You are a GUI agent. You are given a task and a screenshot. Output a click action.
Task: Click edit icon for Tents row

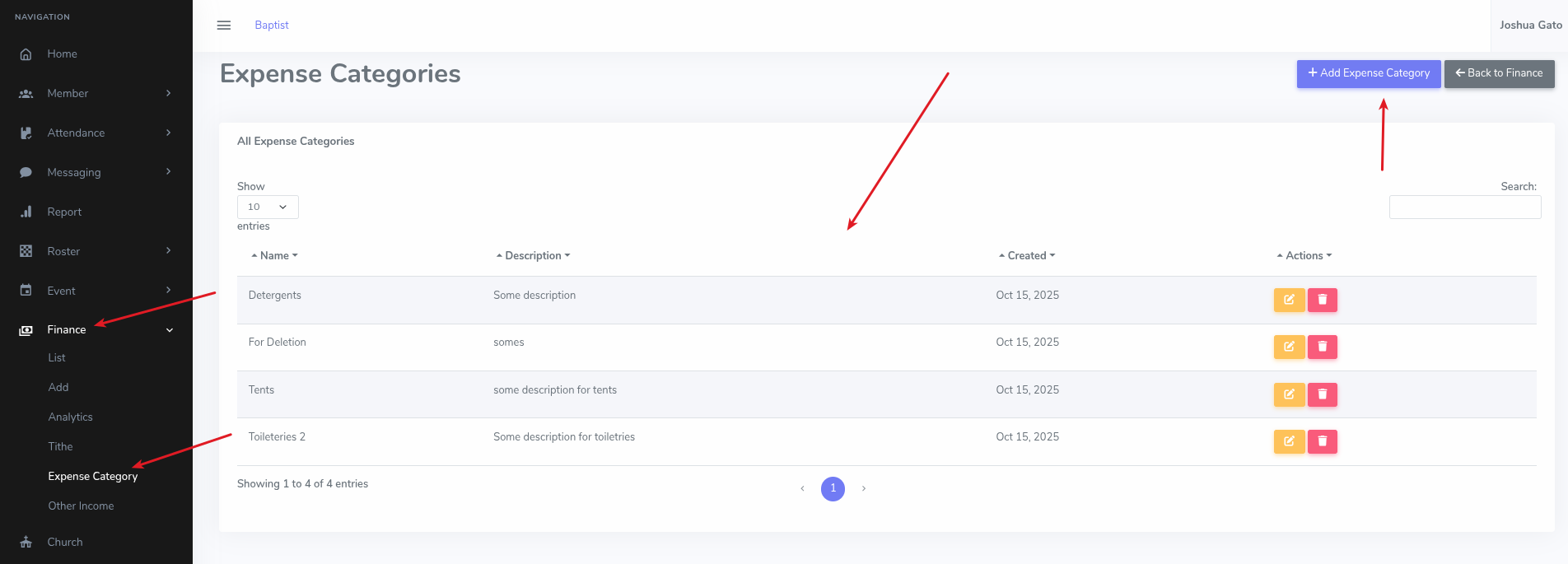1289,394
